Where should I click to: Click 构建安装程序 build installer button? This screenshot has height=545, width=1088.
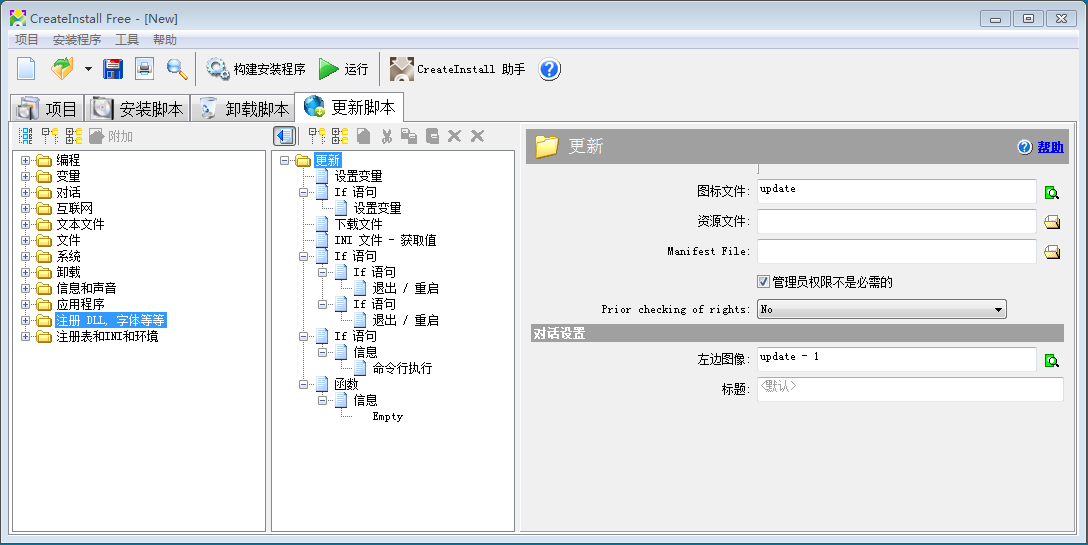(x=256, y=69)
